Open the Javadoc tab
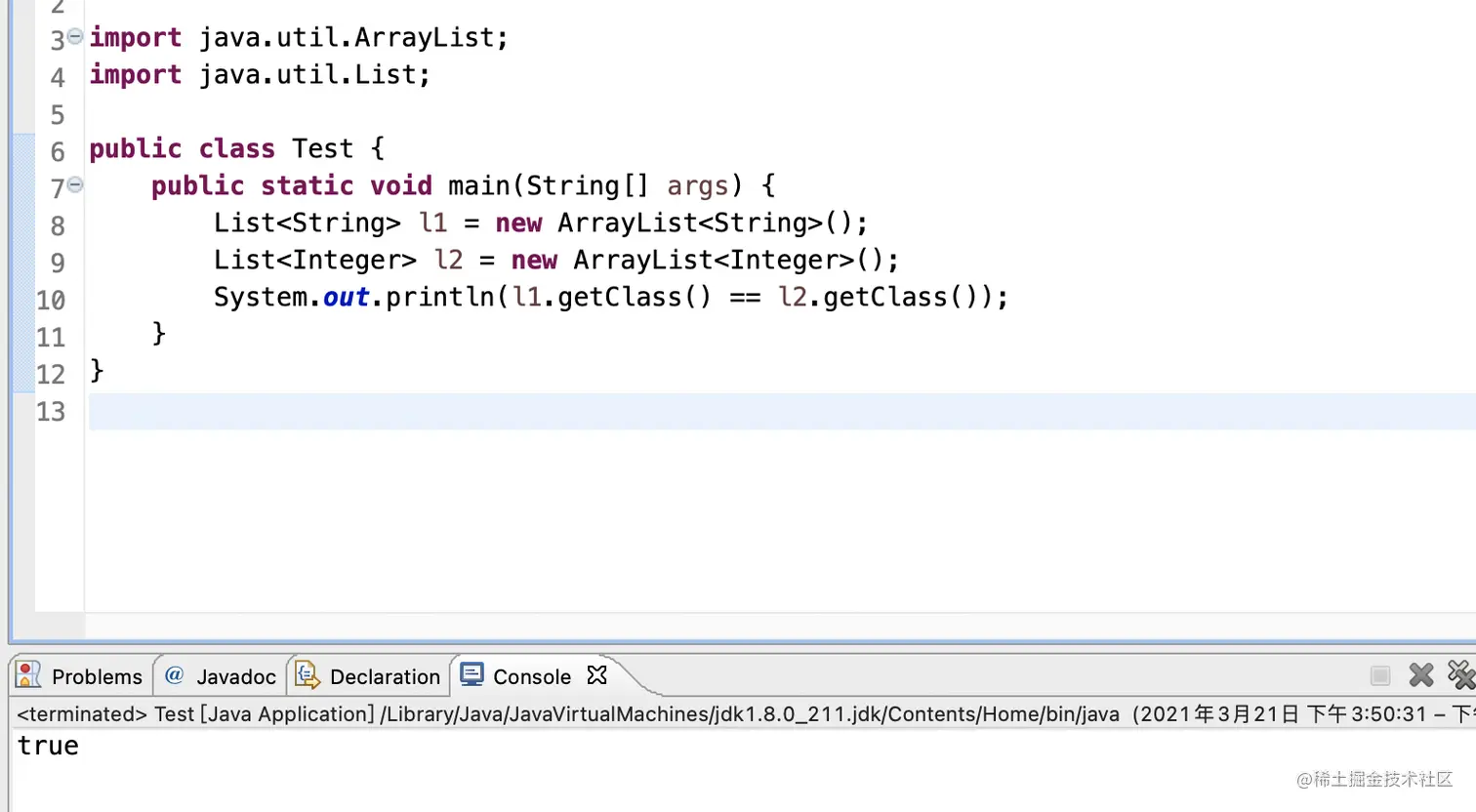The height and width of the screenshot is (812, 1476). pos(220,675)
